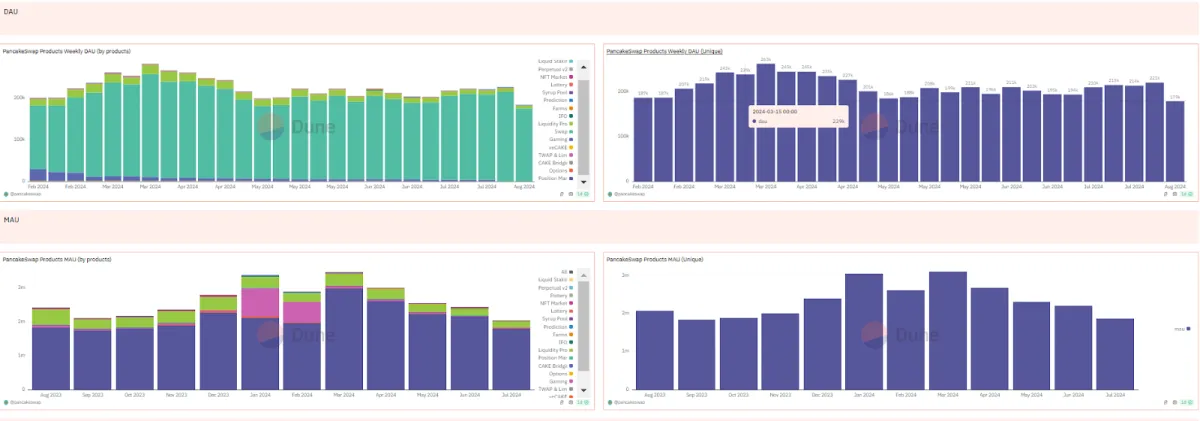Toggle Gaming in MAU products legend
This screenshot has height=421, width=1200.
(561, 382)
